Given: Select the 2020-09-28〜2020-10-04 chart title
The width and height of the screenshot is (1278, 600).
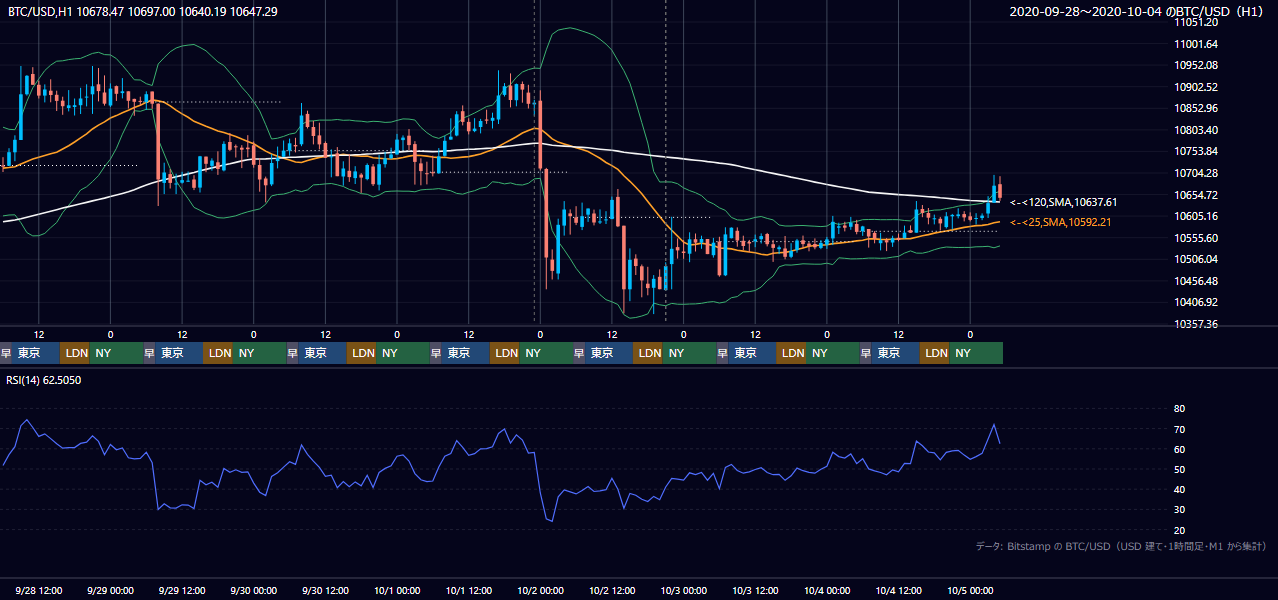Looking at the screenshot, I should [x=1138, y=12].
